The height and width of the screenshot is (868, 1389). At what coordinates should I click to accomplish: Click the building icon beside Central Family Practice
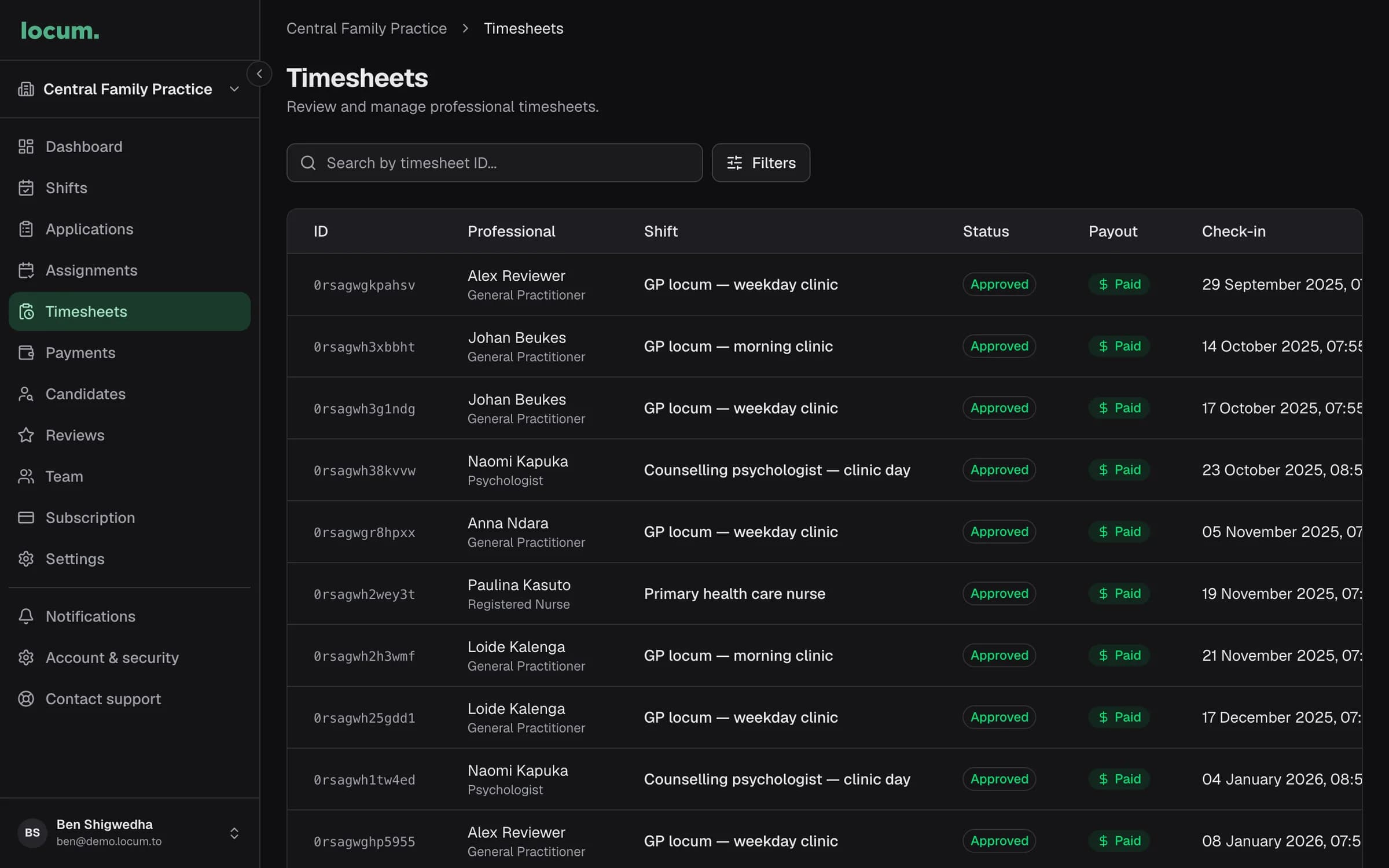(26, 89)
